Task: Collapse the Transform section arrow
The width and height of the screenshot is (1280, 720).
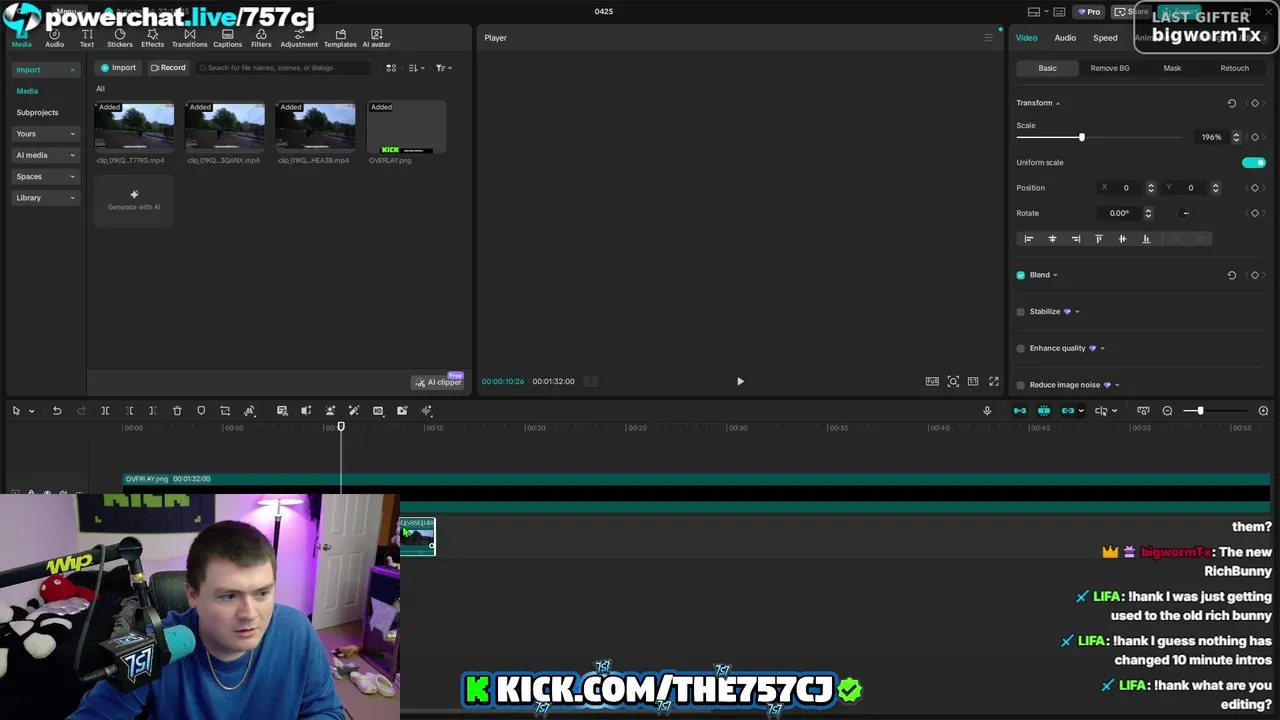Action: (1057, 103)
